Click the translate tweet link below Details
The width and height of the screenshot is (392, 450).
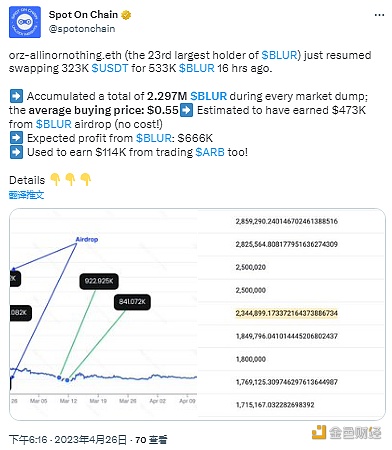pyautogui.click(x=26, y=195)
